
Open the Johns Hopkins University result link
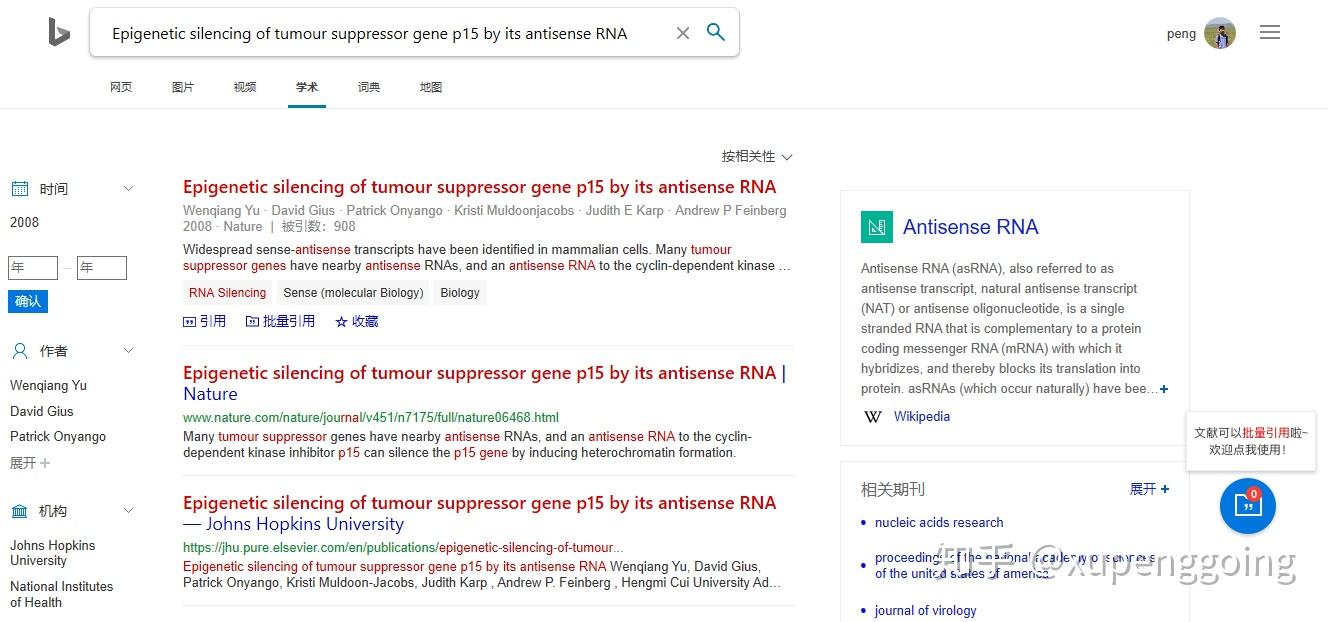[x=479, y=513]
